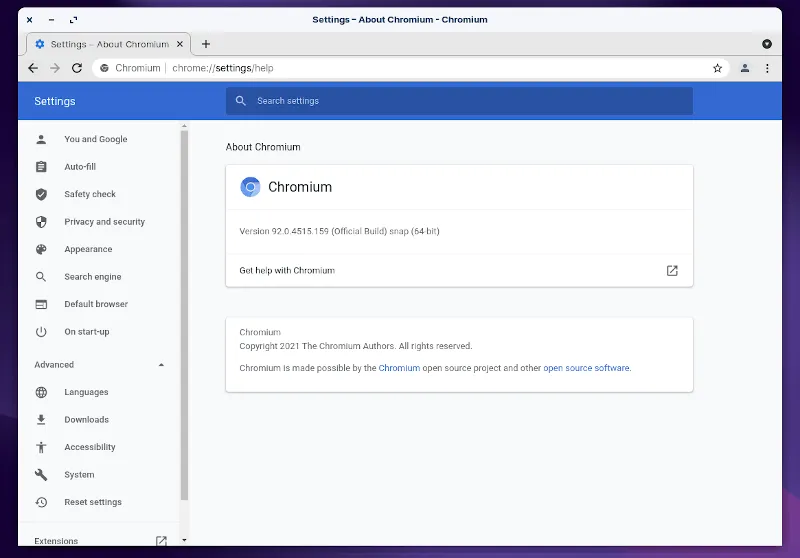
Task: Open Search engine settings section
Action: [x=92, y=277]
